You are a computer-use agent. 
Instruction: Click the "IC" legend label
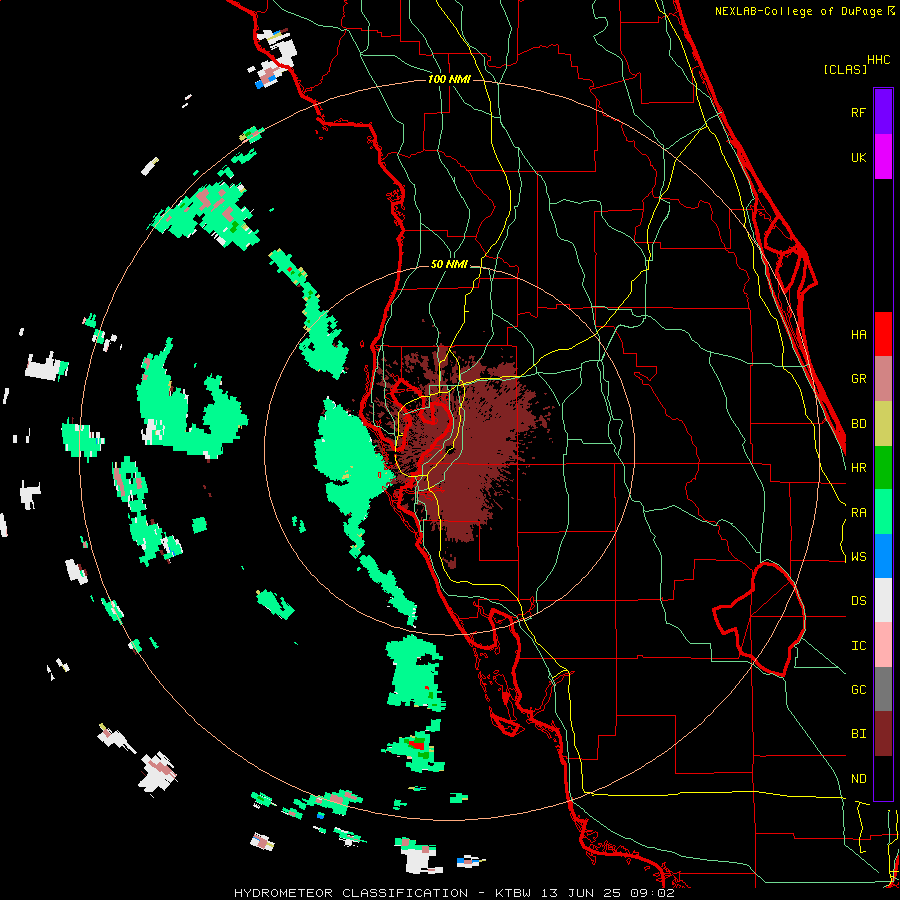tap(858, 646)
